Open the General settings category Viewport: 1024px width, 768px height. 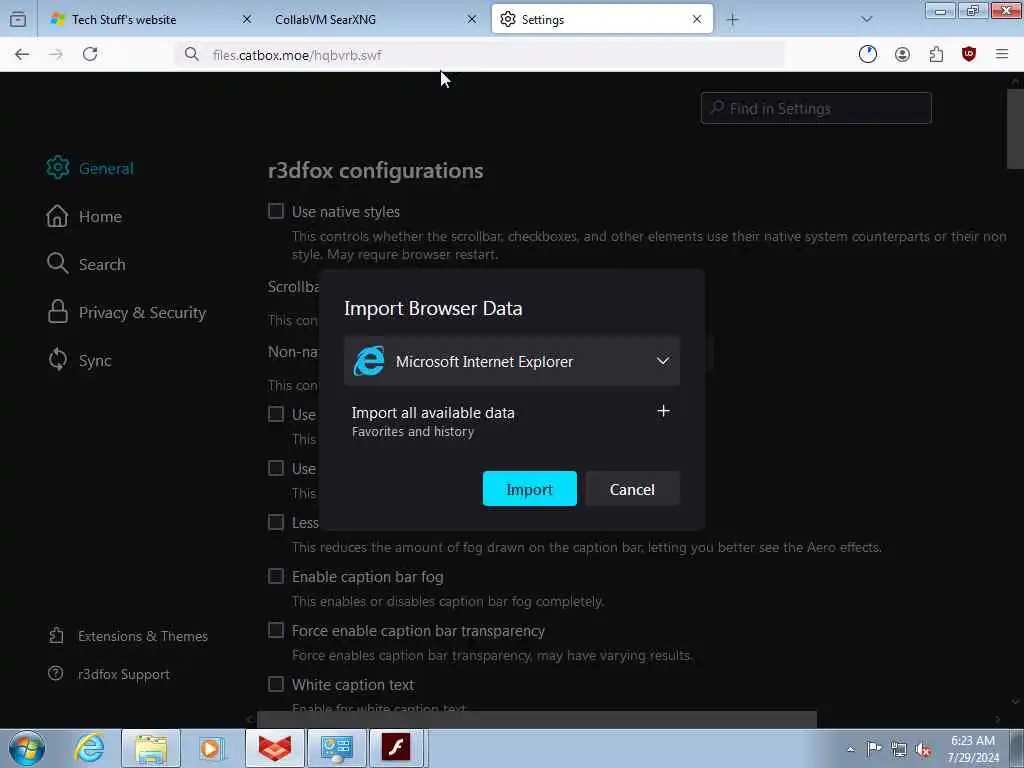90,168
